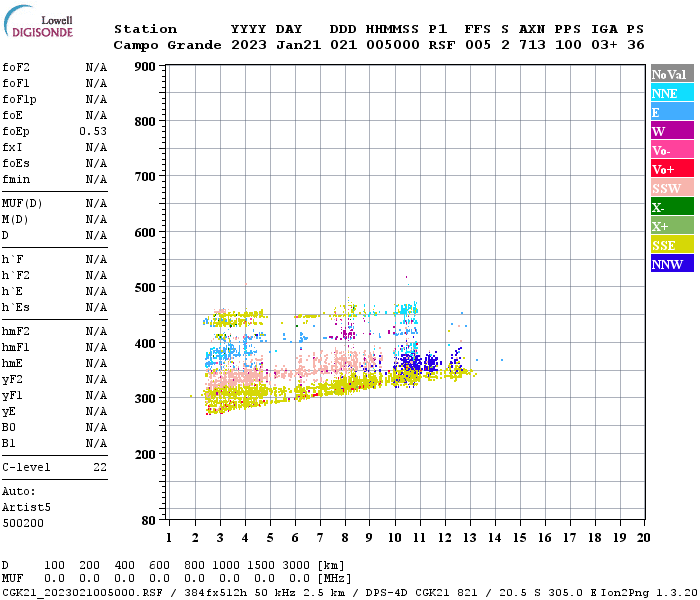Select the NoVal gray legend swatch
Image resolution: width=700 pixels, height=600 pixels.
tap(672, 74)
